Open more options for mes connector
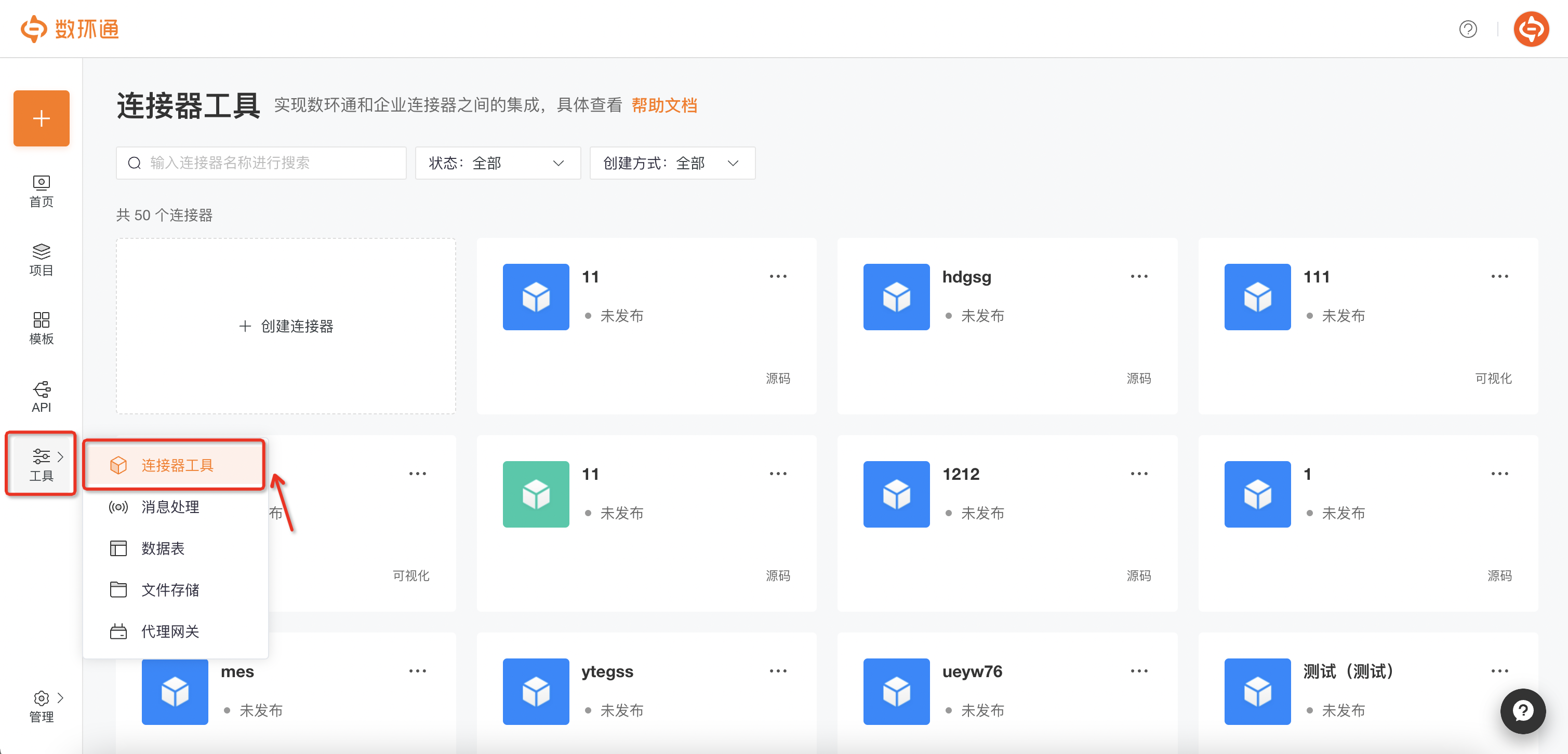1568x754 pixels. coord(417,670)
